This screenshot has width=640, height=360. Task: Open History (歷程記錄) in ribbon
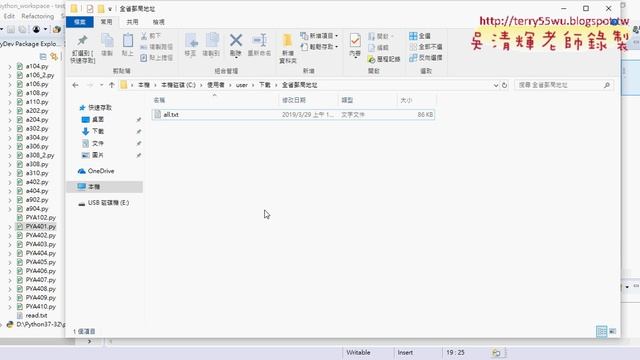pos(384,59)
